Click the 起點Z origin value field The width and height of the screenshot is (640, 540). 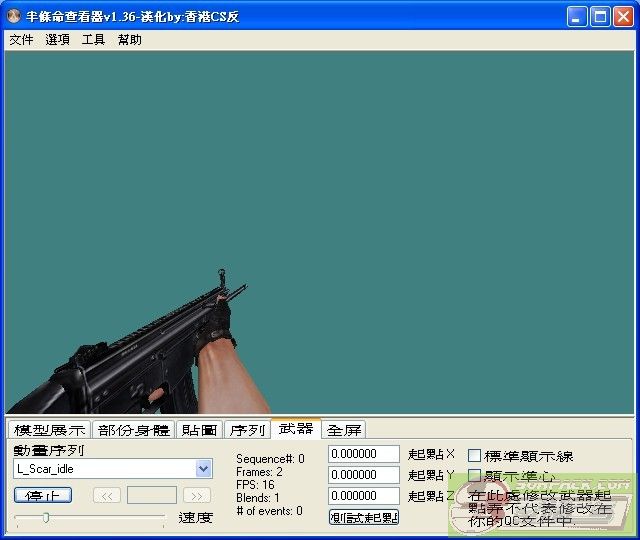(364, 496)
